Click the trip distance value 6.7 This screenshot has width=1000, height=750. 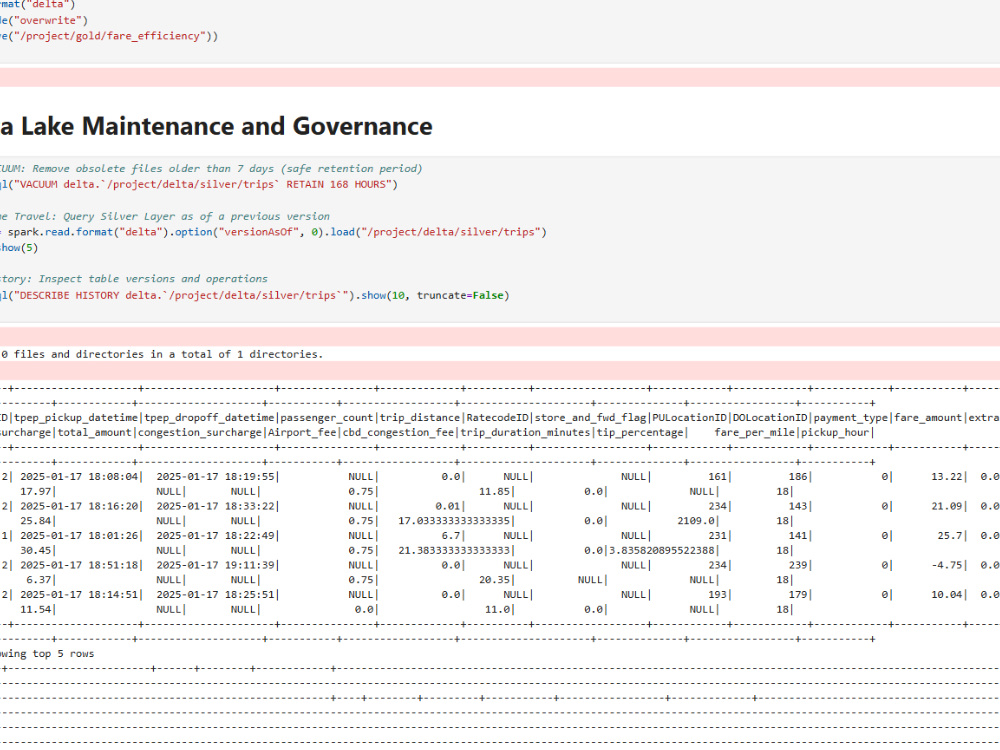pyautogui.click(x=451, y=536)
